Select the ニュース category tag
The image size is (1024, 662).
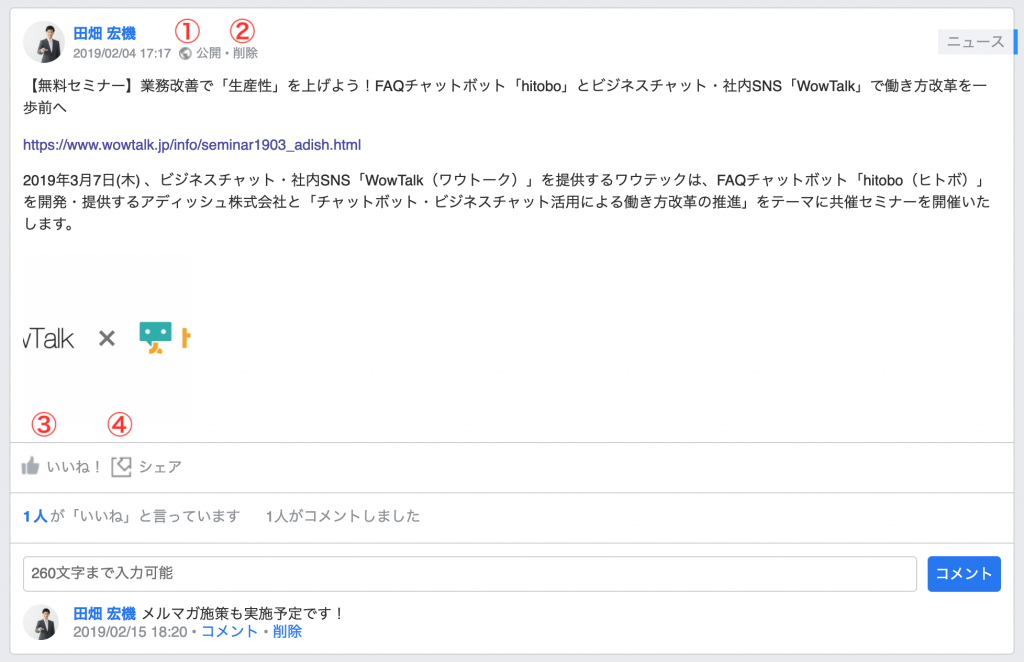coord(976,42)
